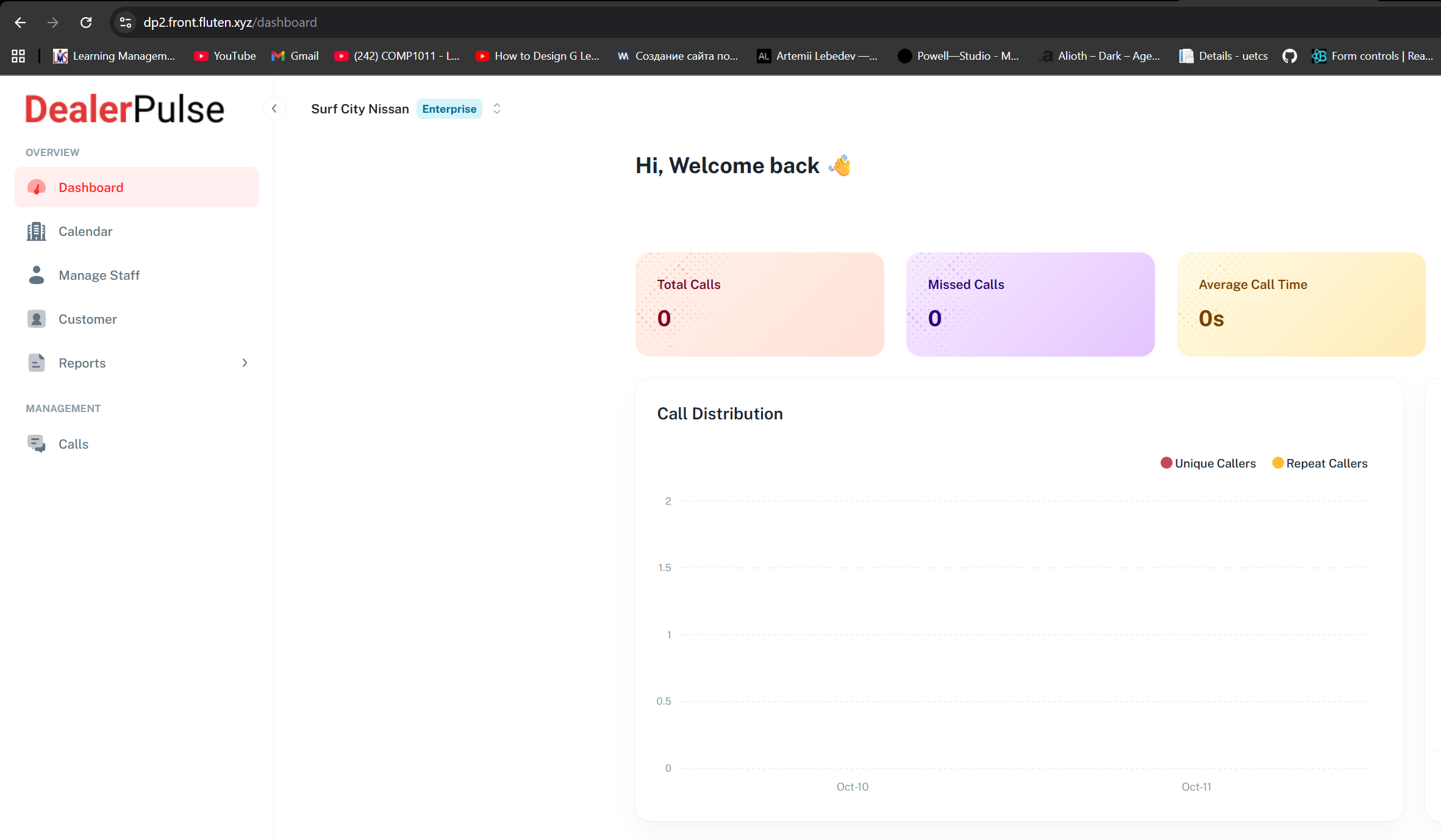Click the Total Calls card
This screenshot has height=840, width=1441.
[x=759, y=304]
